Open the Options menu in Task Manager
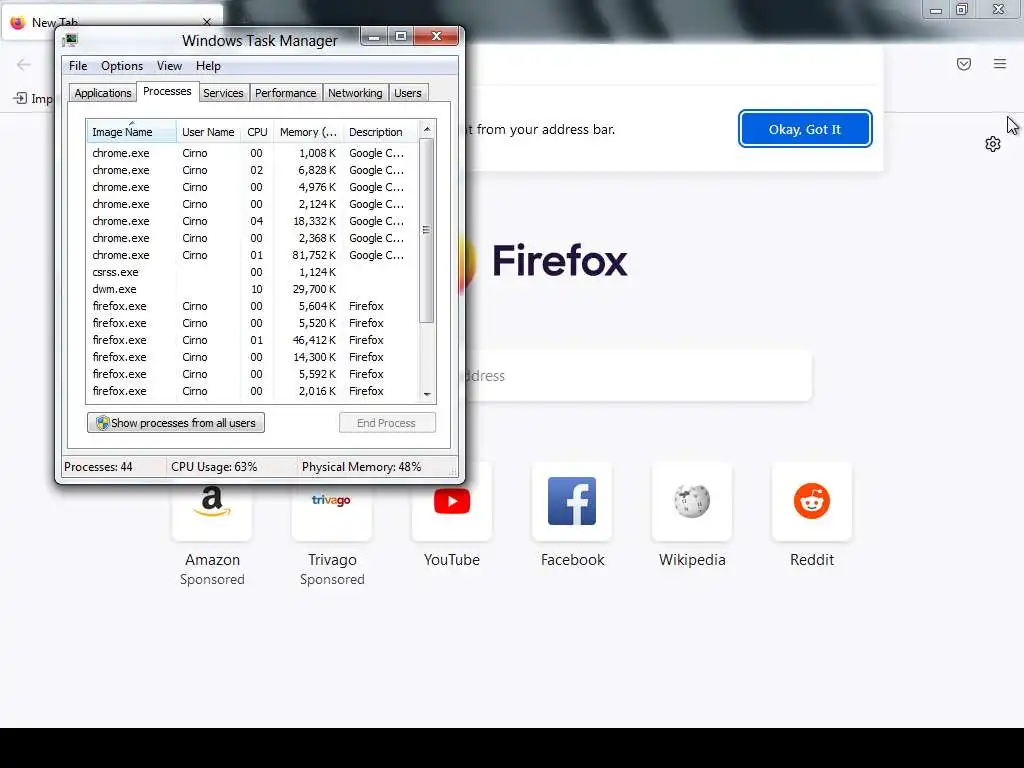 pyautogui.click(x=121, y=66)
